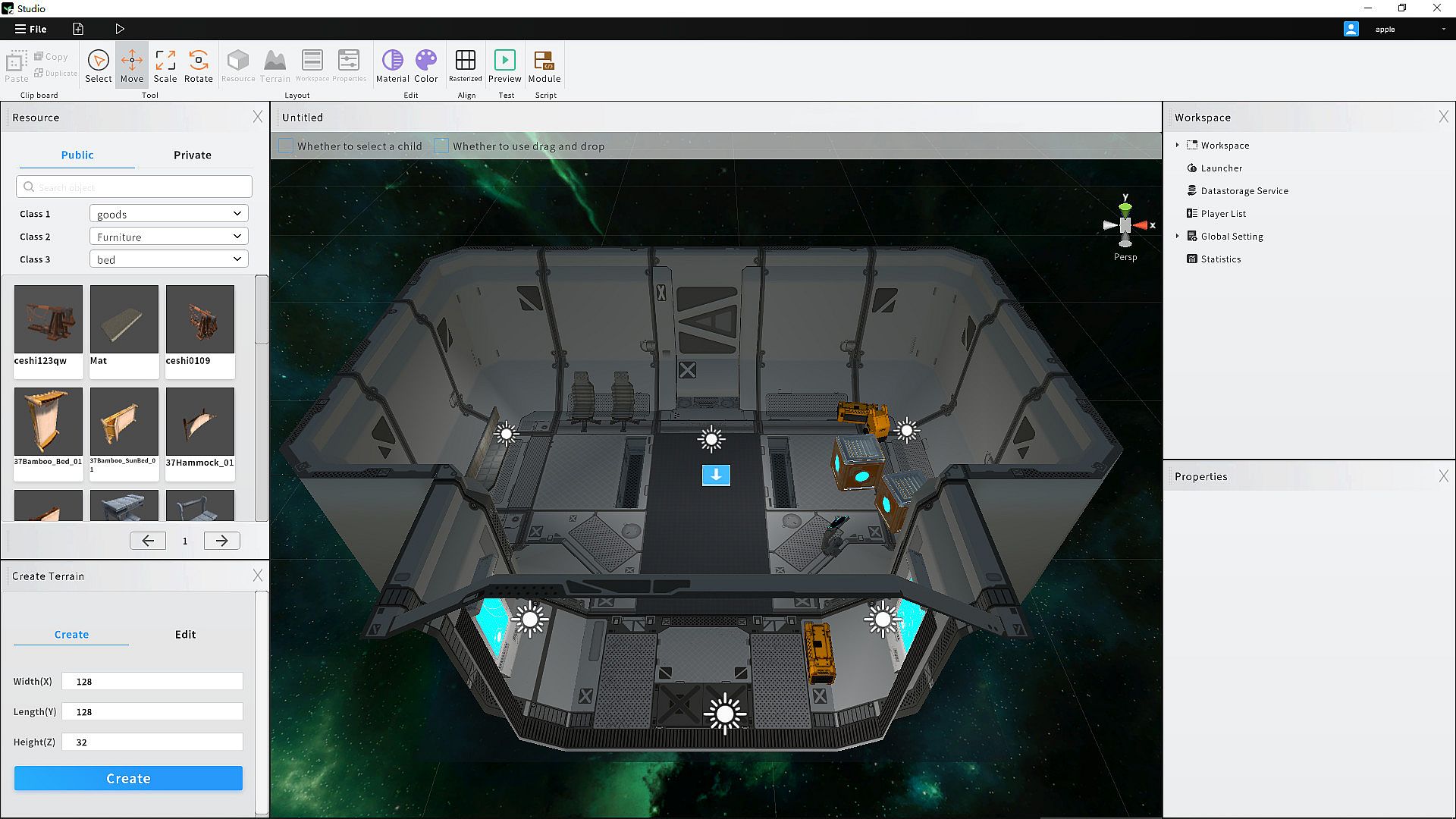The width and height of the screenshot is (1456, 819).
Task: Click the Preview test button
Action: click(504, 65)
